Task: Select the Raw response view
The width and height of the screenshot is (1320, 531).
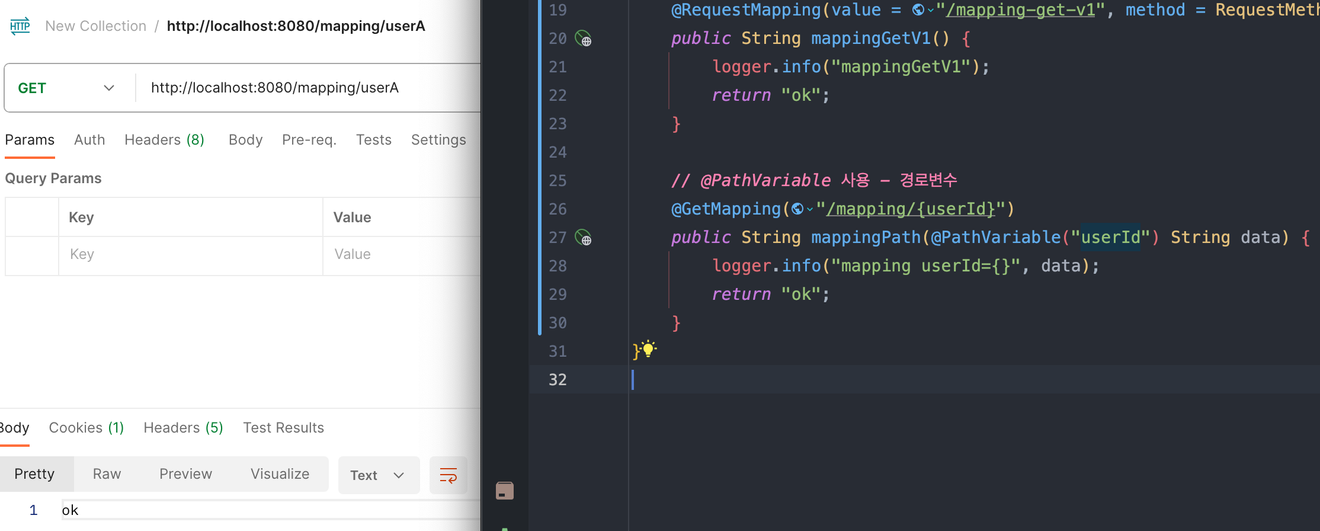Action: 107,474
